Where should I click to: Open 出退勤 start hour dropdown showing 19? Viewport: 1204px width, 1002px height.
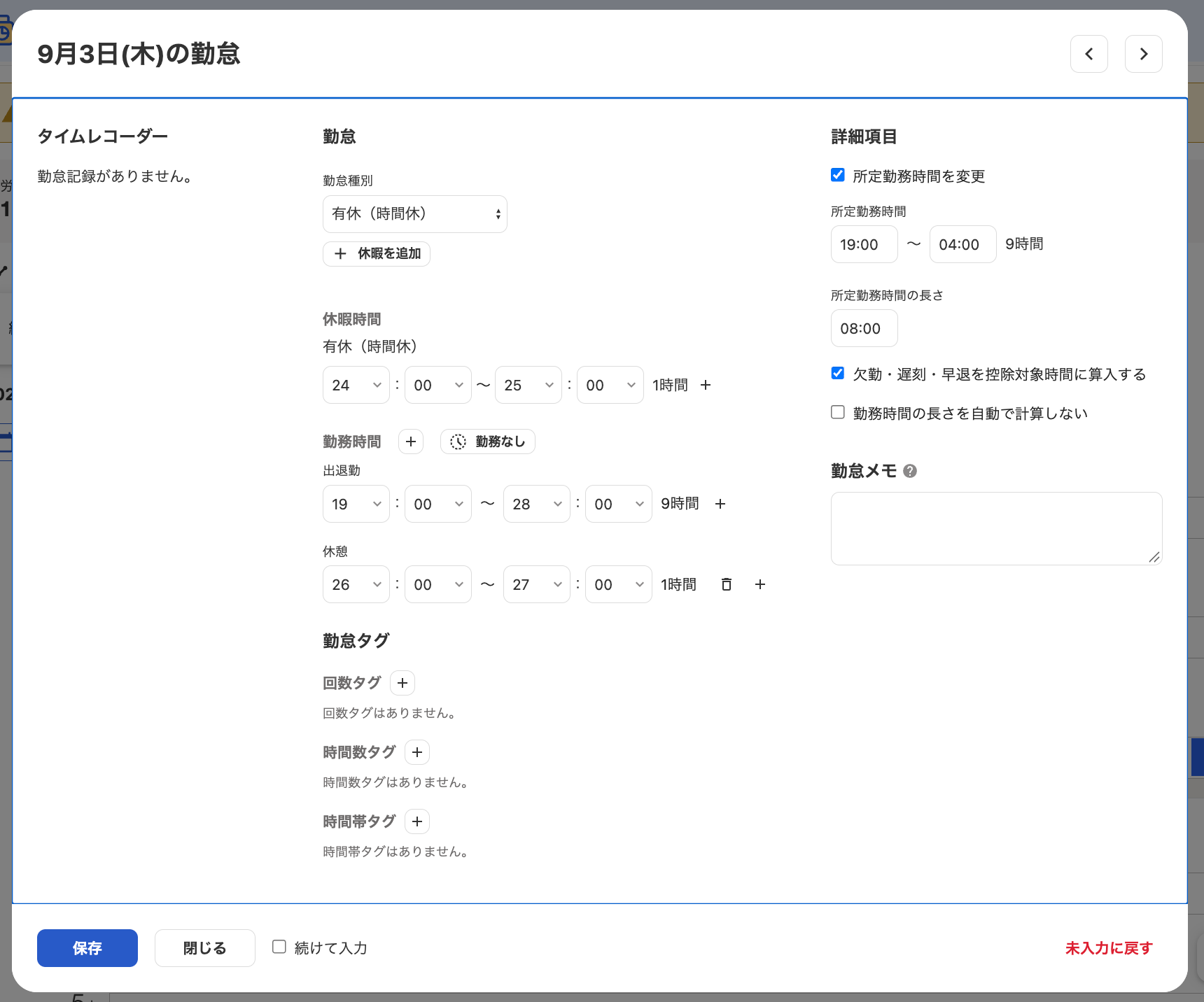tap(356, 504)
